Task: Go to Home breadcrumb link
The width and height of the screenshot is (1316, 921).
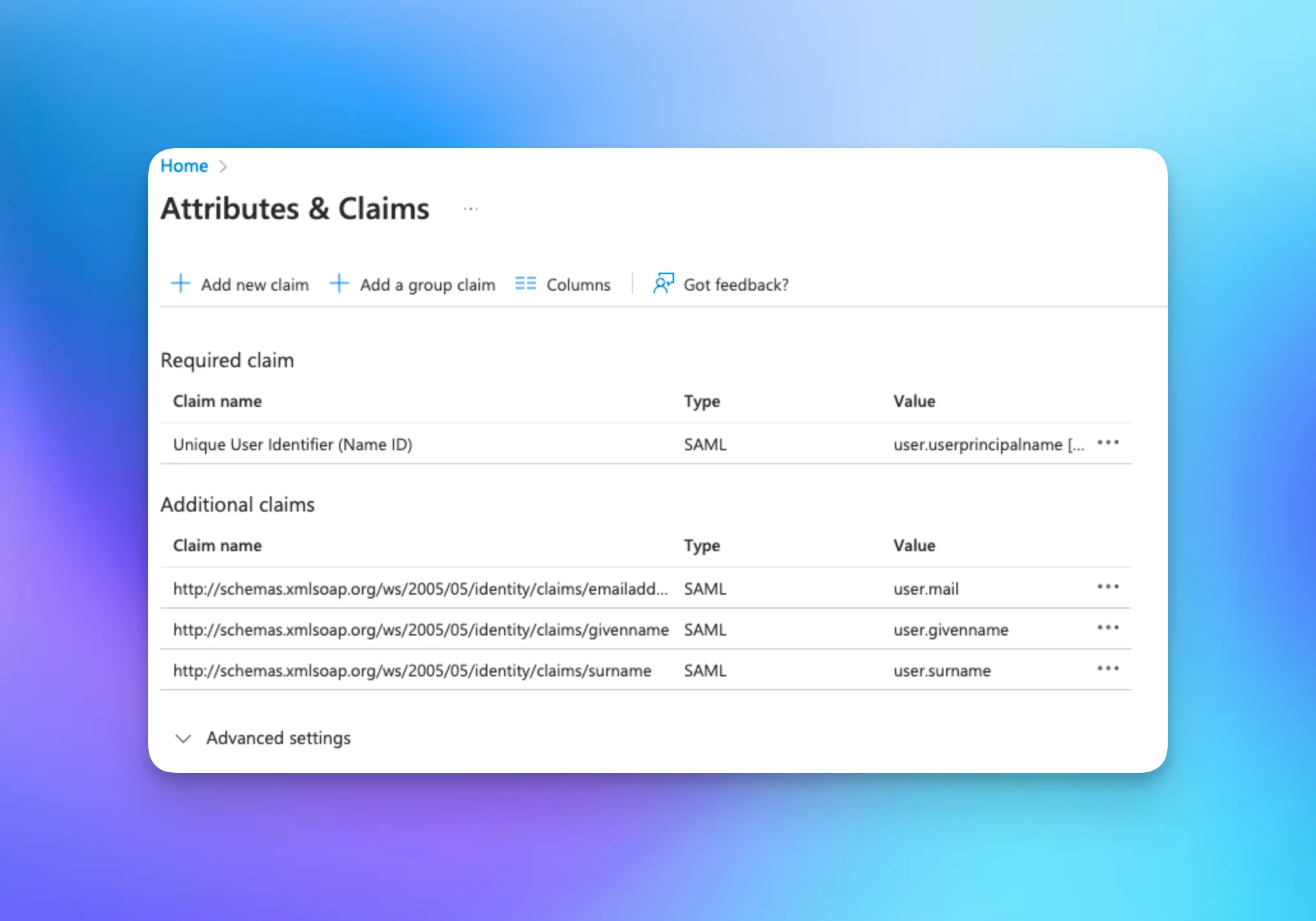Action: click(x=184, y=166)
